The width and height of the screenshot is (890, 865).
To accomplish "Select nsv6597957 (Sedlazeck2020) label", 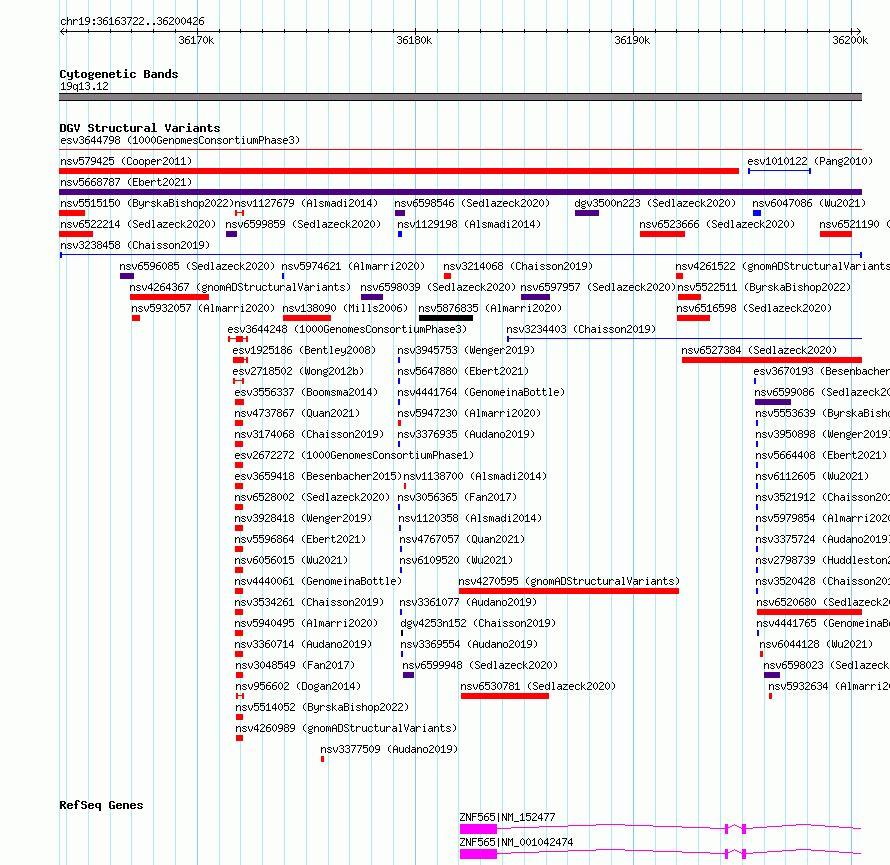I will click(x=598, y=287).
